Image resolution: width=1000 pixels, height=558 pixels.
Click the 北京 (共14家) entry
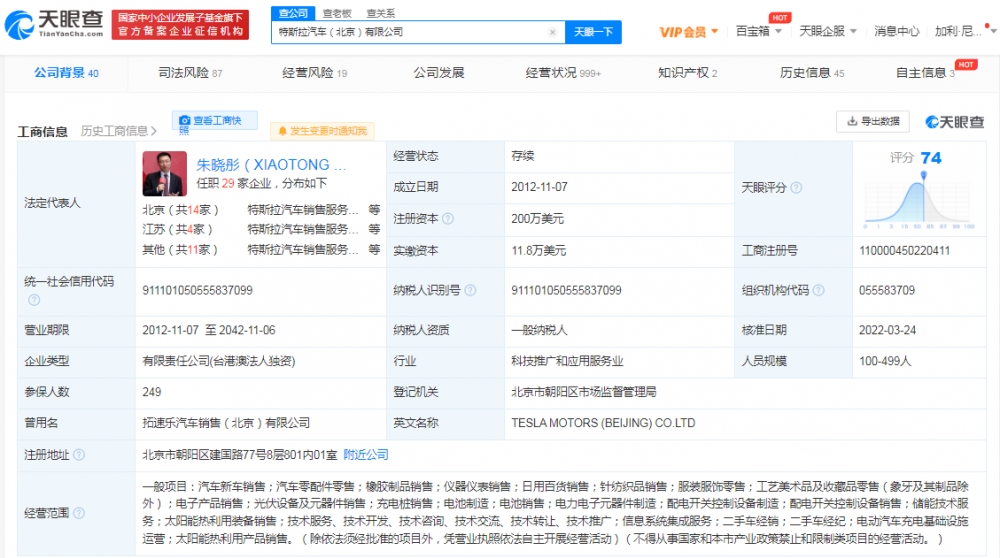point(180,210)
